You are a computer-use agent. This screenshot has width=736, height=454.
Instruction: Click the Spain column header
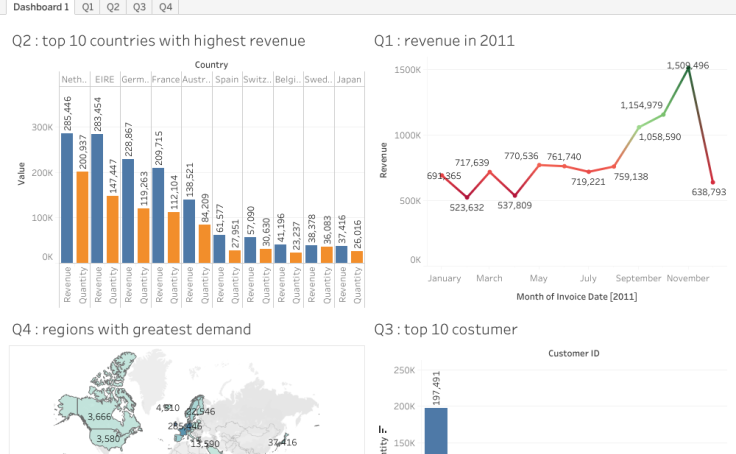tap(226, 79)
